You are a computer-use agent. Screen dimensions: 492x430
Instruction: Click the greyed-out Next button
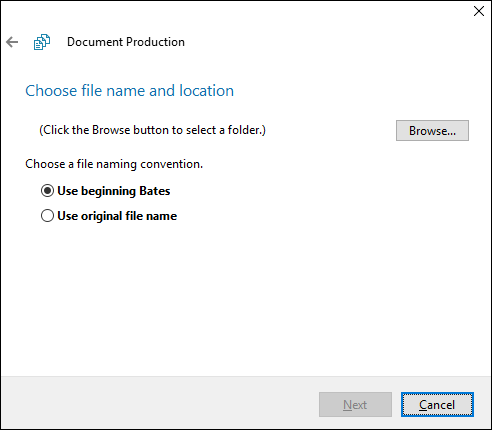pyautogui.click(x=355, y=405)
